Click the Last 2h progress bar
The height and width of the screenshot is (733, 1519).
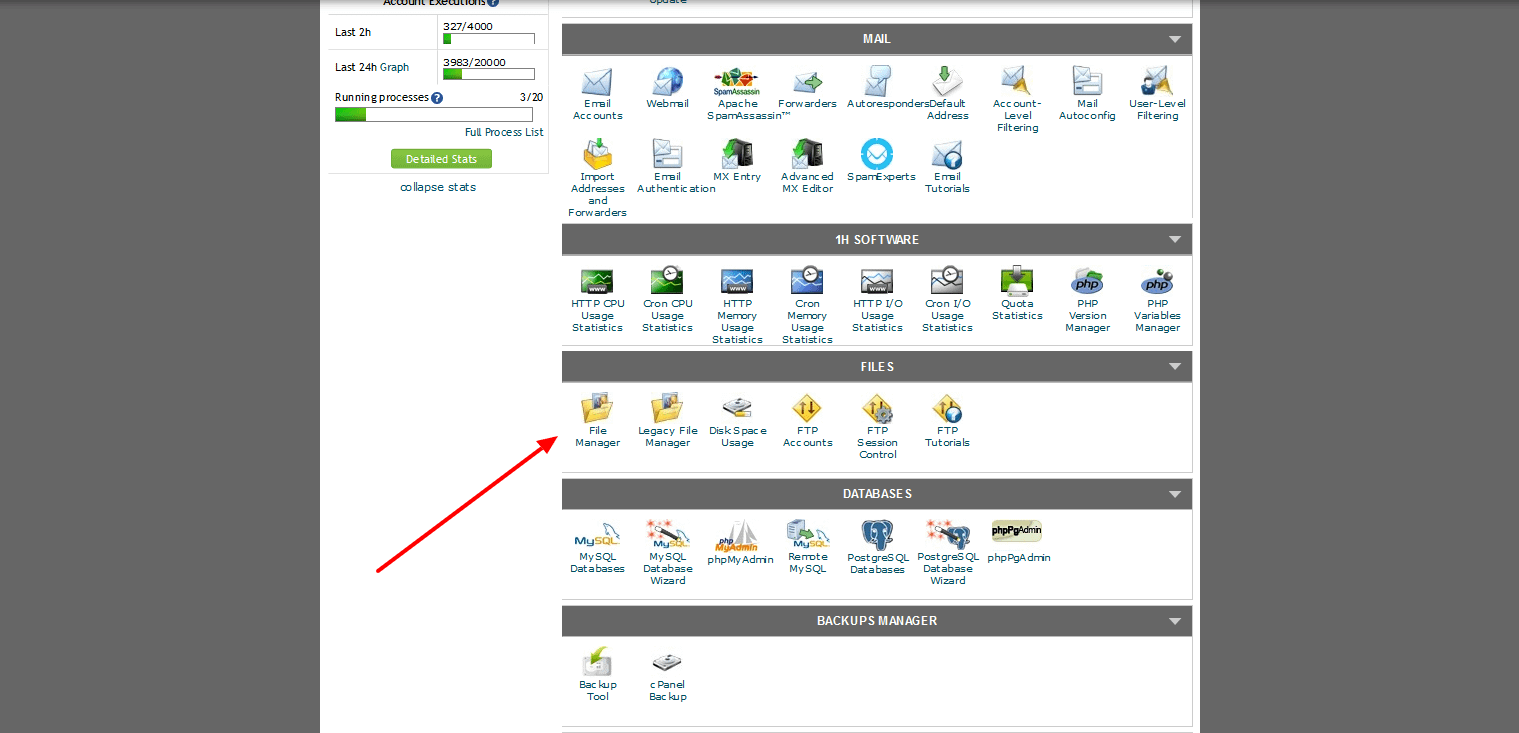pyautogui.click(x=489, y=39)
